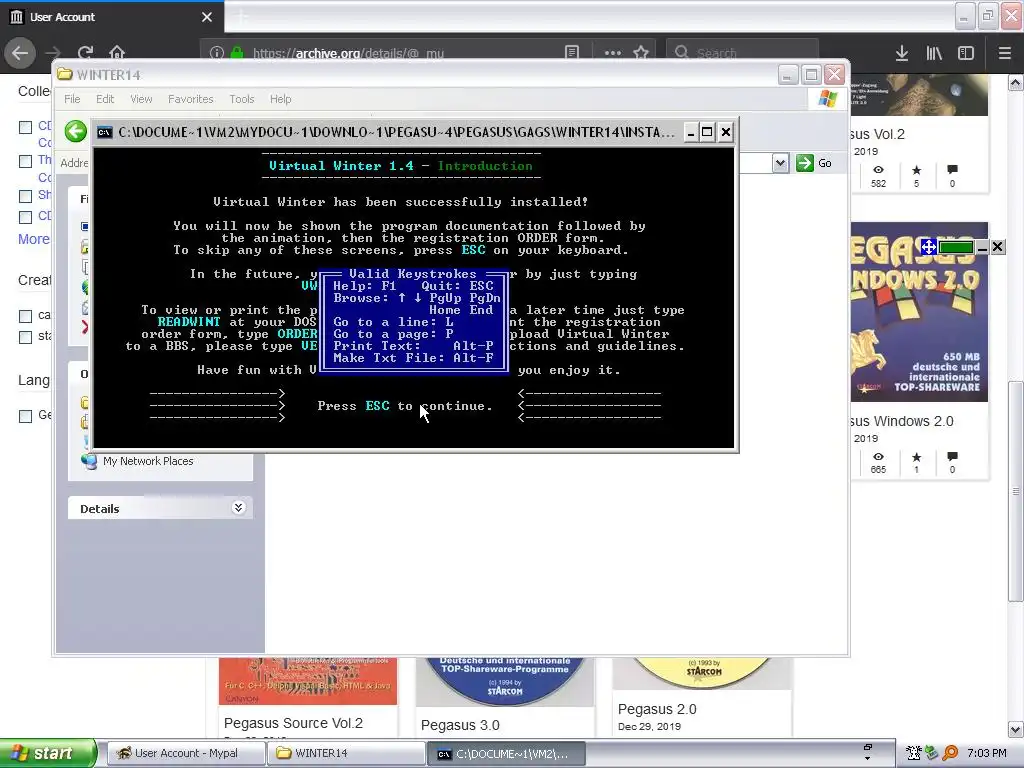
Task: Toggle reader view in the address bar
Action: pos(571,53)
